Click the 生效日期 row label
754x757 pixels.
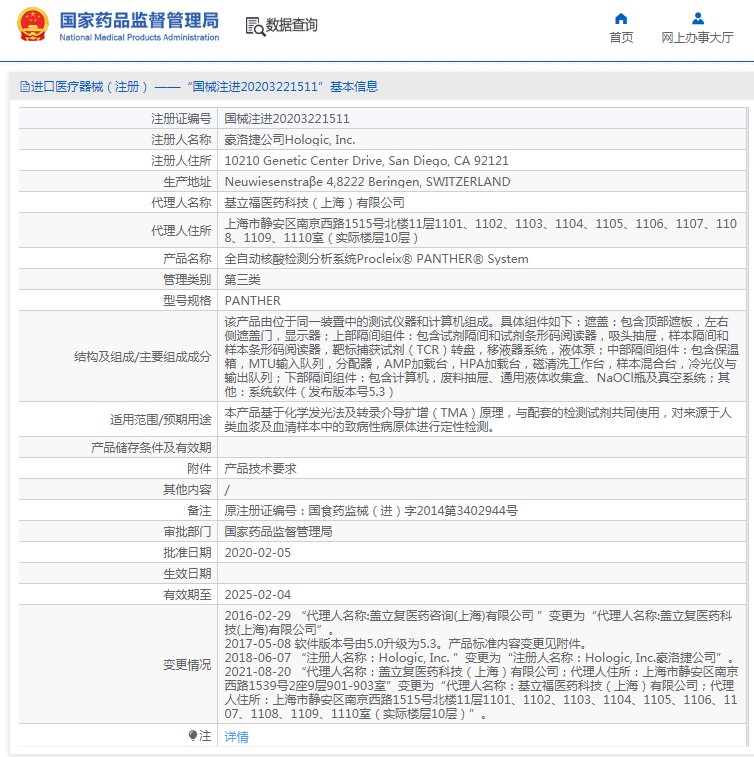(x=187, y=574)
